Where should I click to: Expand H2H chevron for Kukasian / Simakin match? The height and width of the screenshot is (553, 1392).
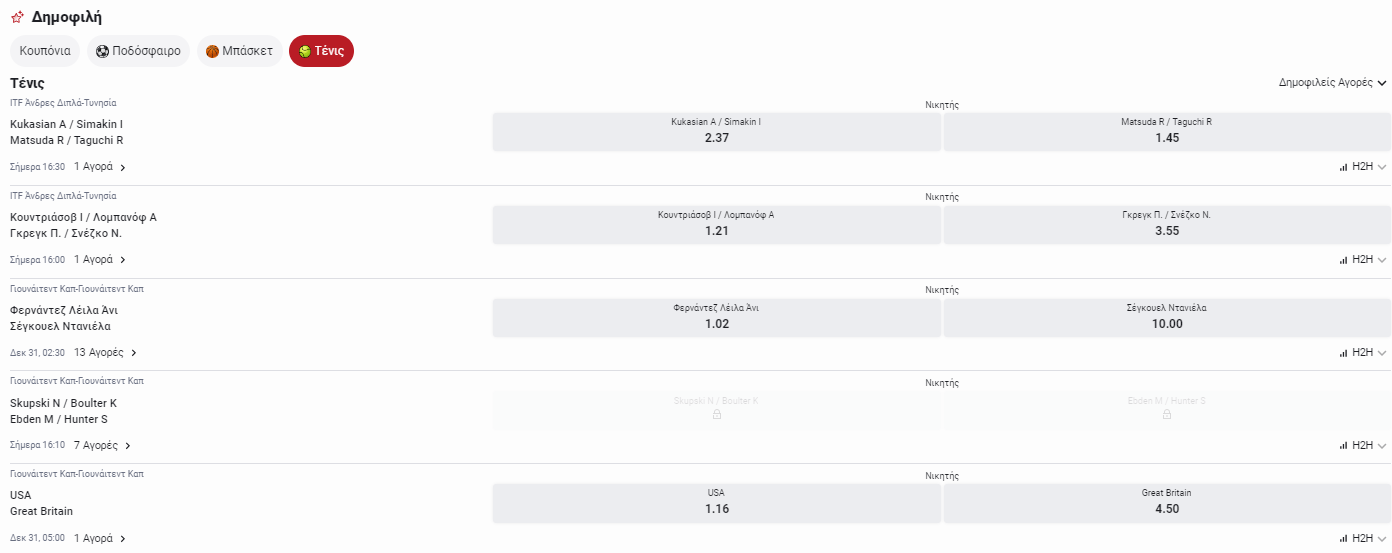click(1382, 167)
